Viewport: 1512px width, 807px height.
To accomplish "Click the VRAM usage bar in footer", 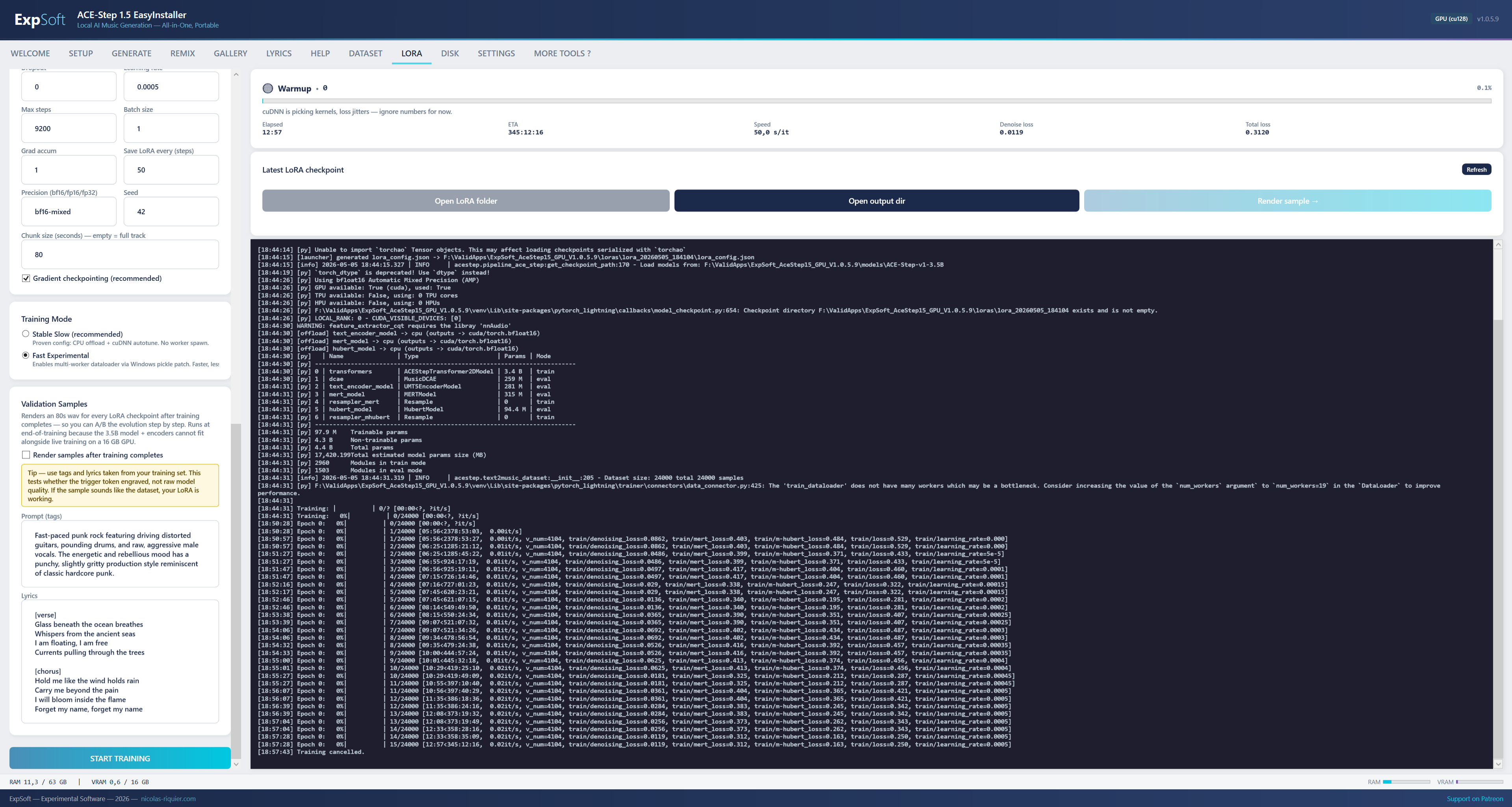I will [1479, 782].
